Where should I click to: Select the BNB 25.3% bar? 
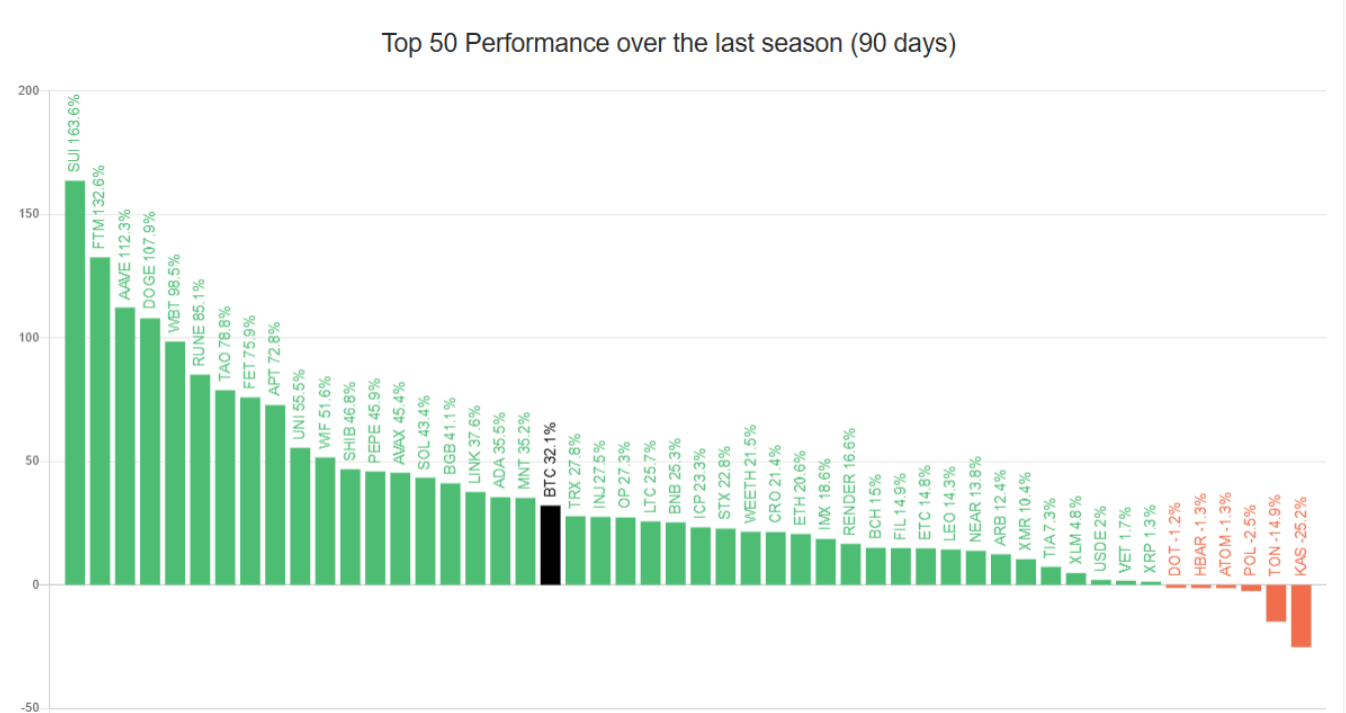[x=675, y=553]
